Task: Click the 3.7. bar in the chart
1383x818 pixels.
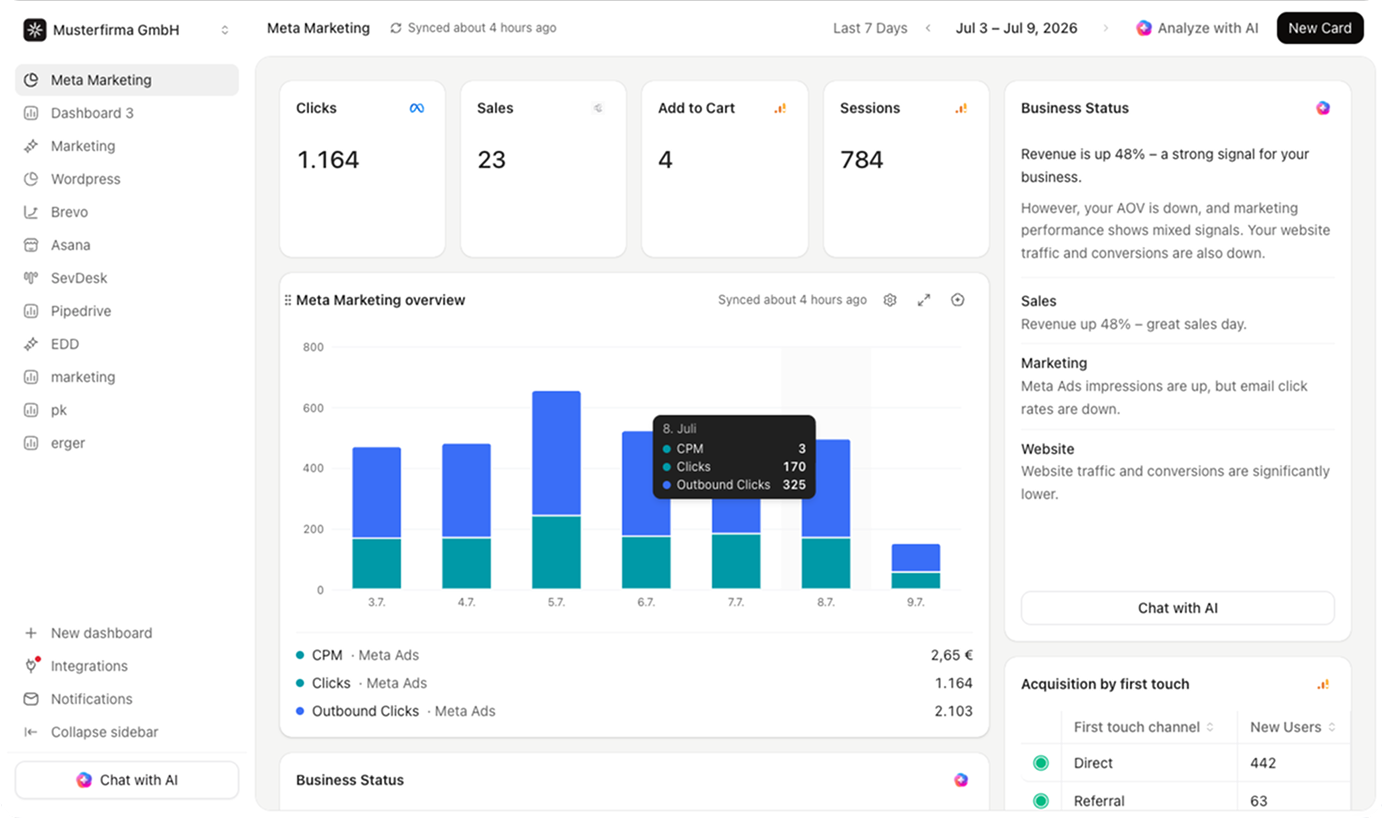Action: tap(377, 517)
